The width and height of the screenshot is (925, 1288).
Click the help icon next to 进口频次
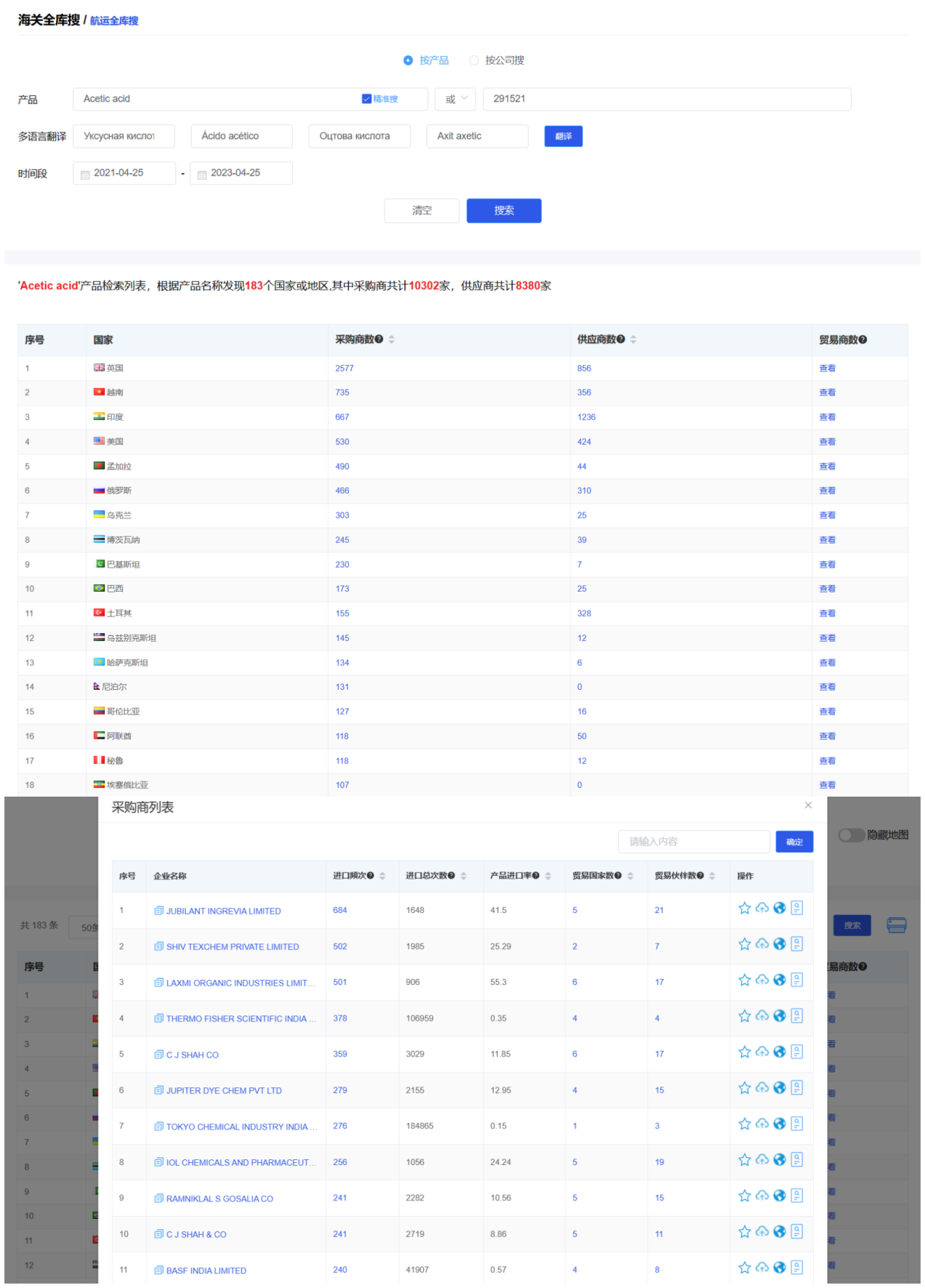click(371, 877)
